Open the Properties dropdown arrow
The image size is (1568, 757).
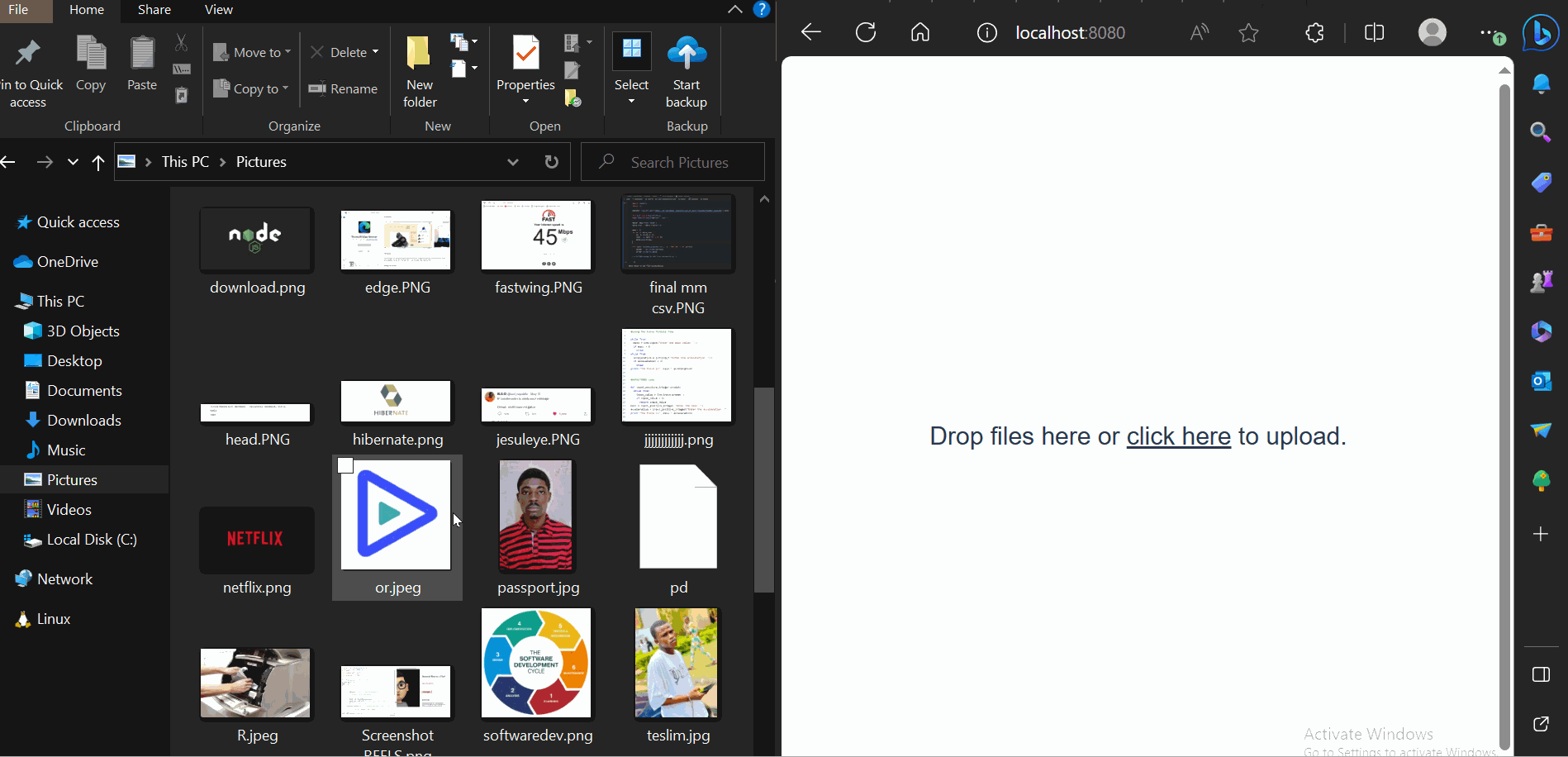(x=525, y=101)
